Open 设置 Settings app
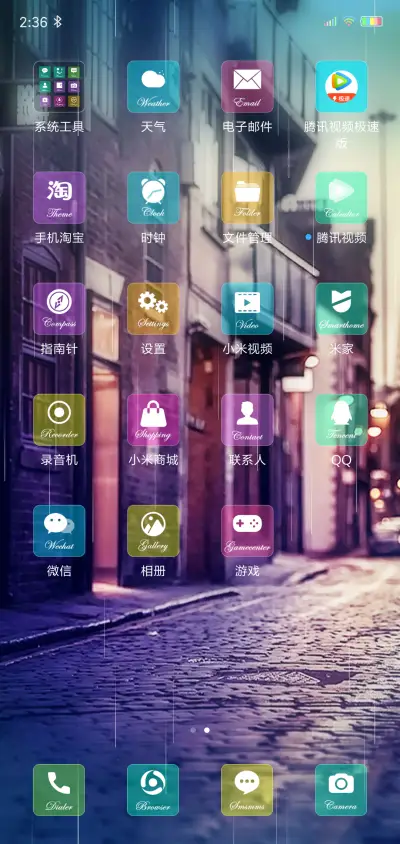 pyautogui.click(x=153, y=309)
